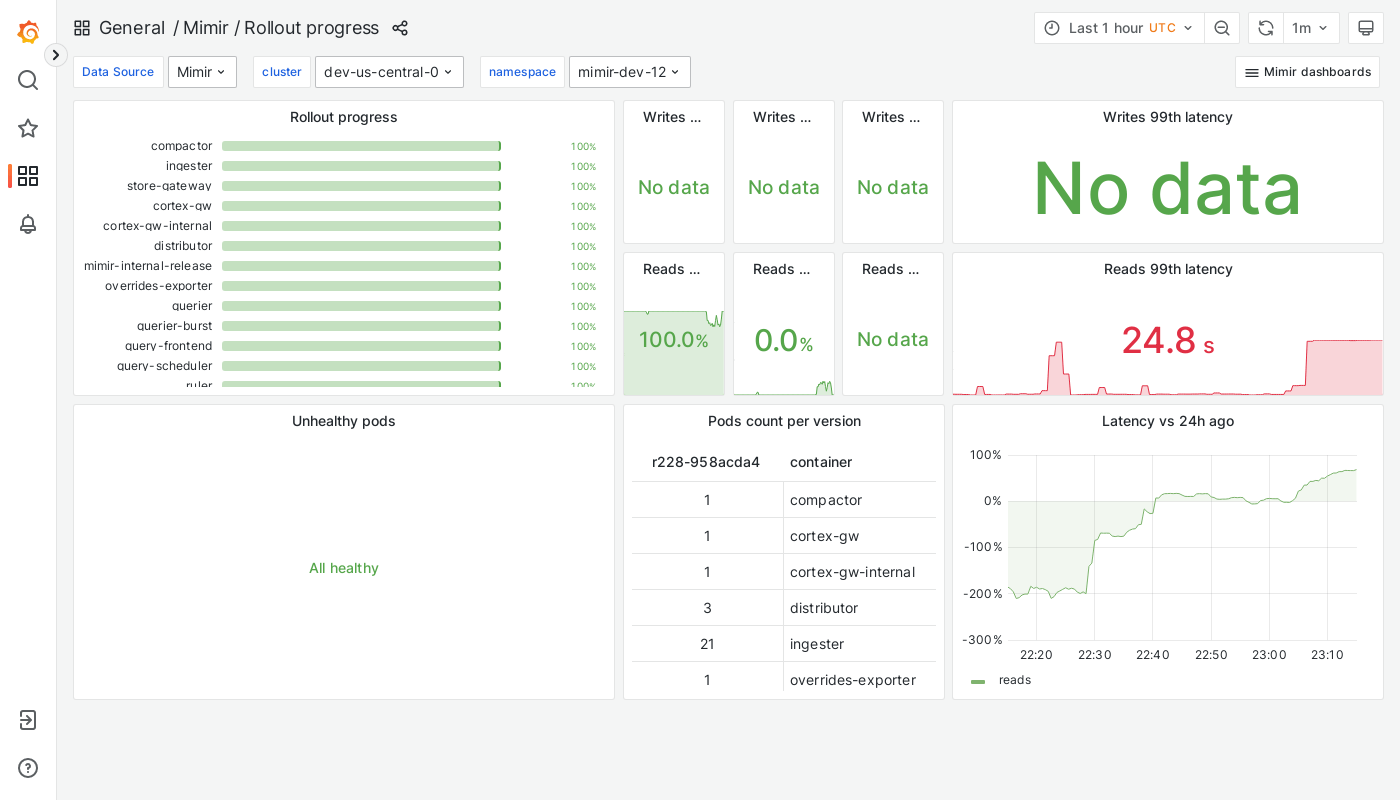Open the Alerting bell section

click(x=28, y=224)
